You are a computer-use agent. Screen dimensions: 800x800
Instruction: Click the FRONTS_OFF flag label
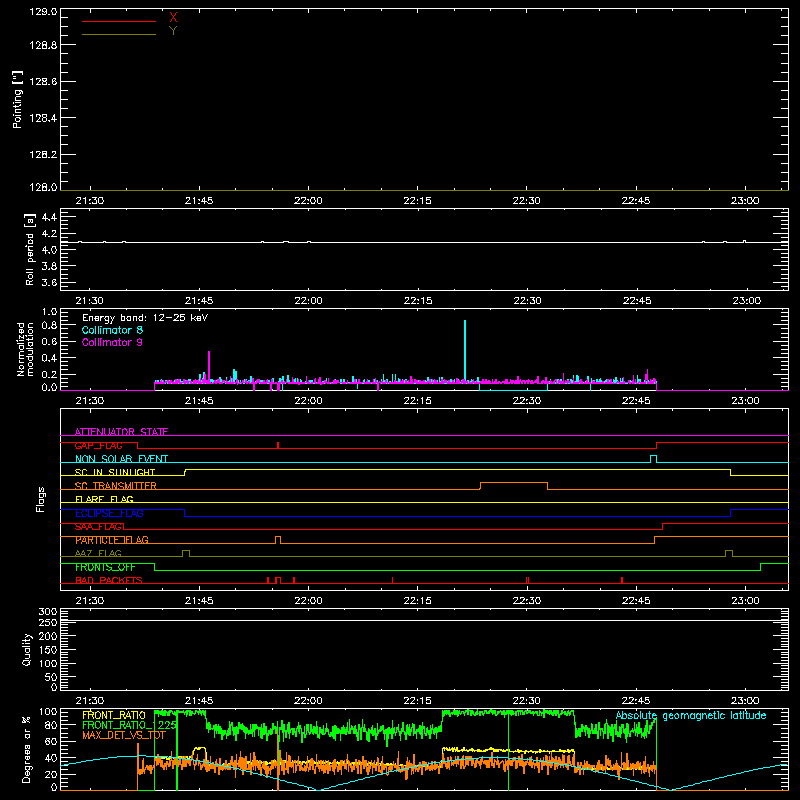pyautogui.click(x=105, y=567)
